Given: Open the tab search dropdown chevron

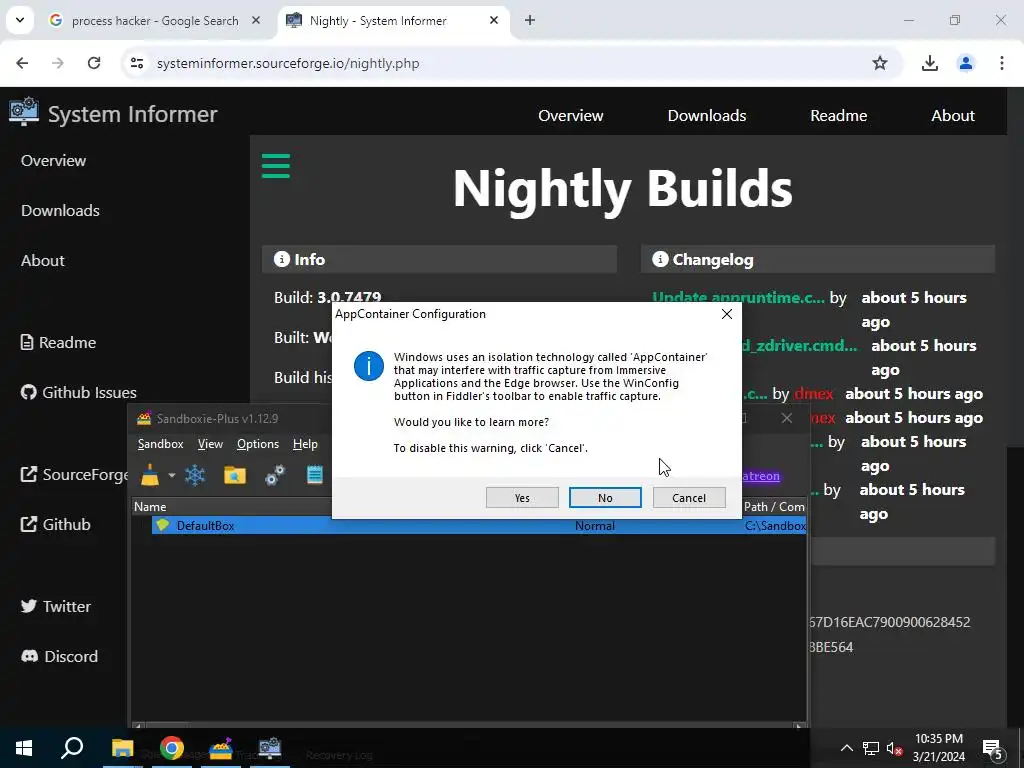Looking at the screenshot, I should [20, 20].
